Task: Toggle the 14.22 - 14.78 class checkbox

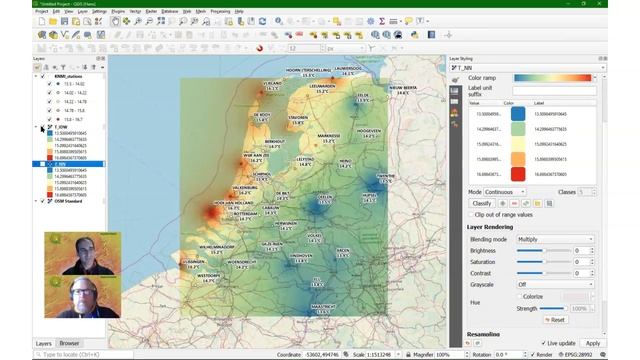Action: pos(49,102)
